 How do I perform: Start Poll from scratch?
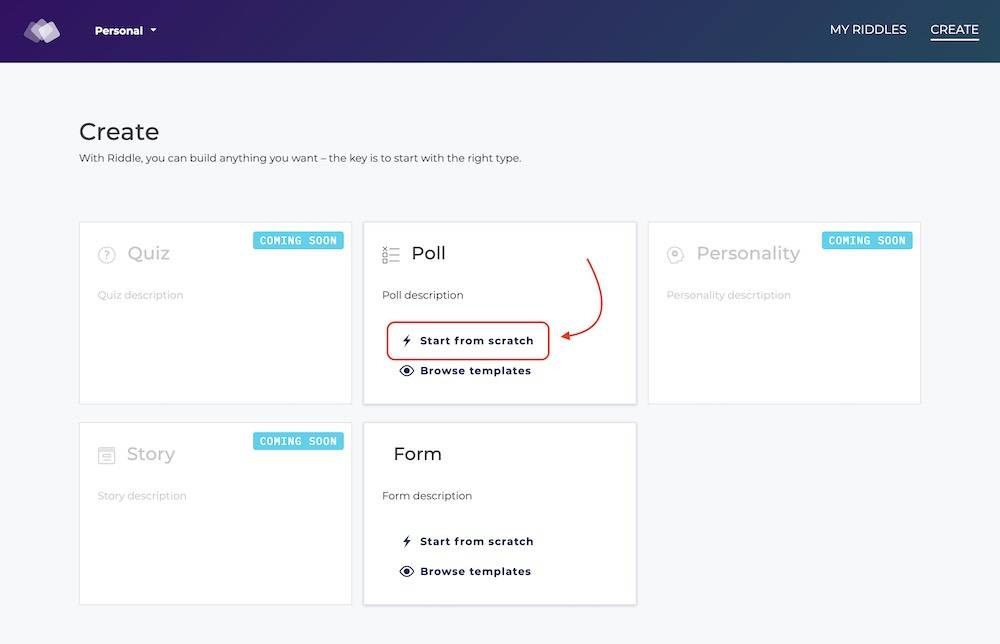(467, 340)
